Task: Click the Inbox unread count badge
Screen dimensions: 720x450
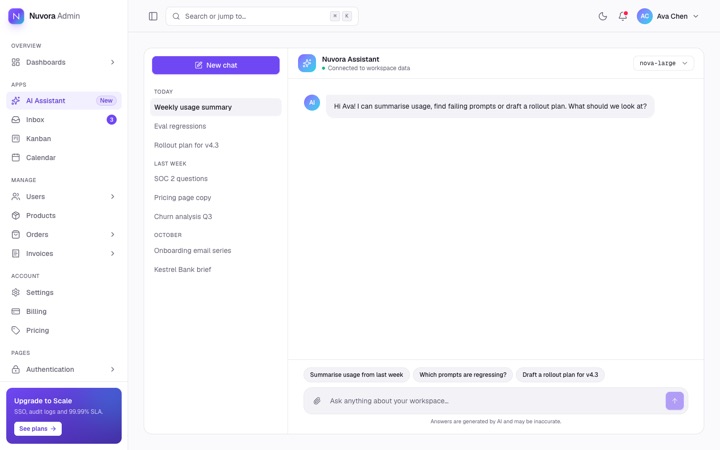Action: [x=112, y=119]
